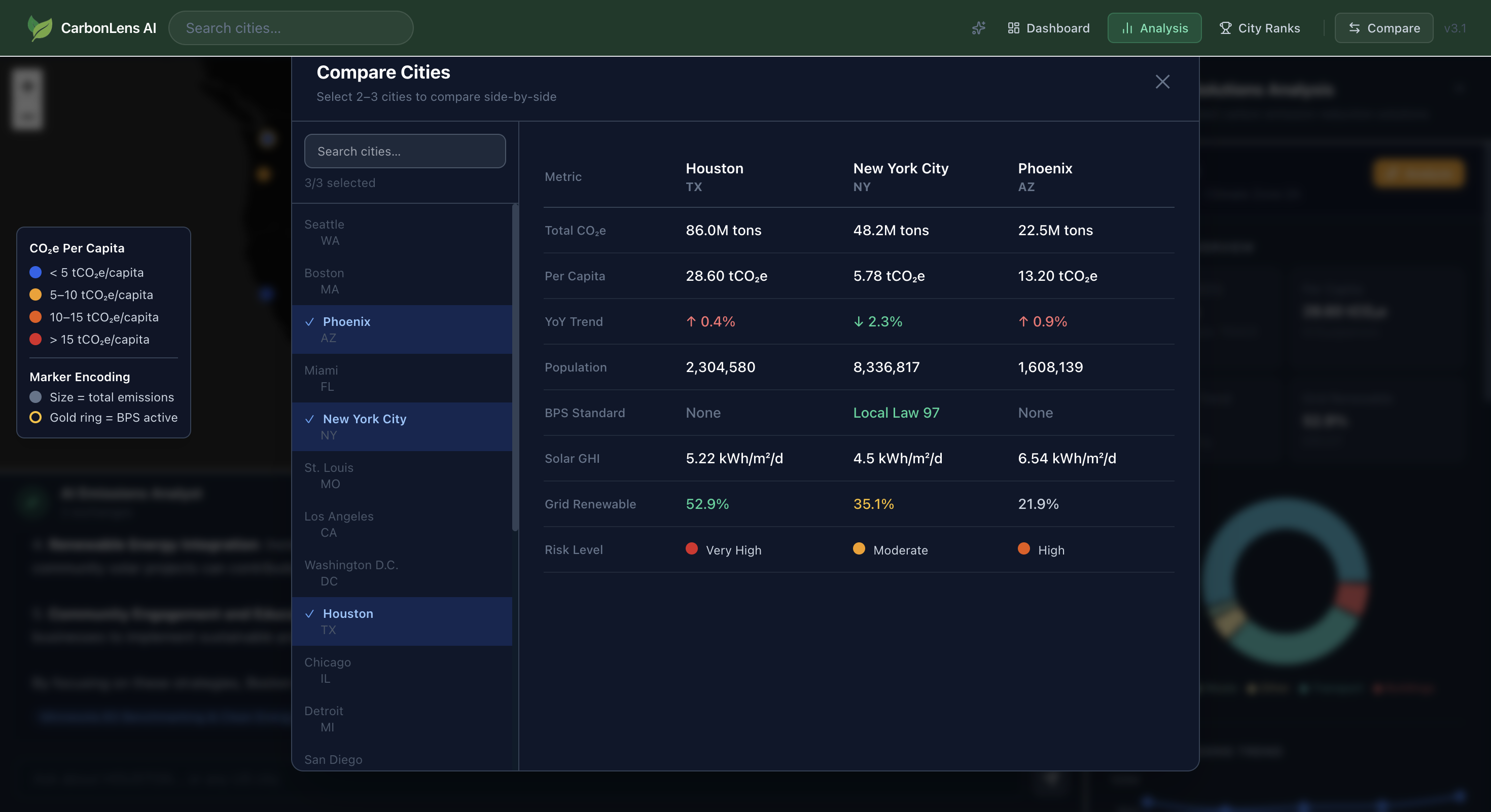Click the Analysis bar chart icon

(x=1127, y=28)
